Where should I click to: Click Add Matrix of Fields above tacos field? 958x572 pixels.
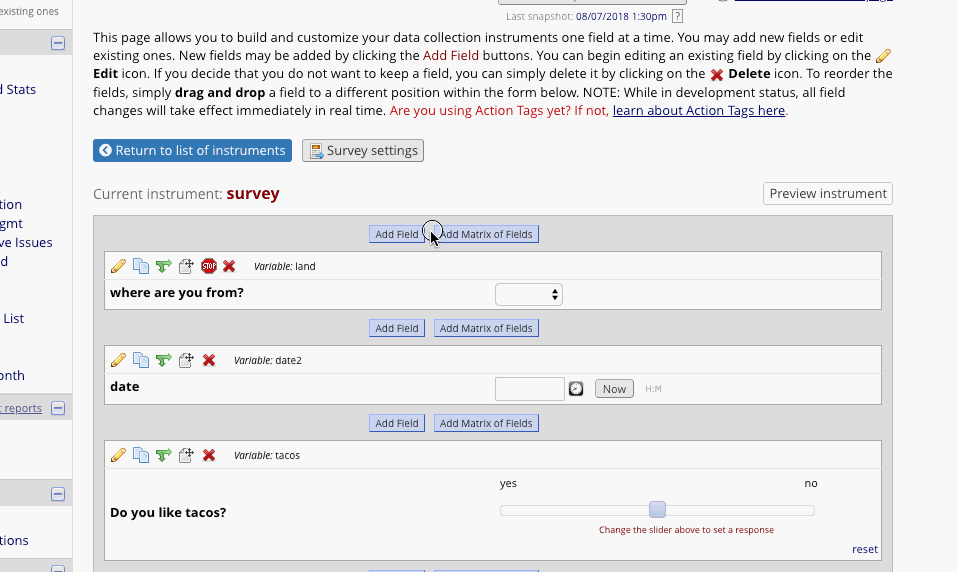[486, 423]
